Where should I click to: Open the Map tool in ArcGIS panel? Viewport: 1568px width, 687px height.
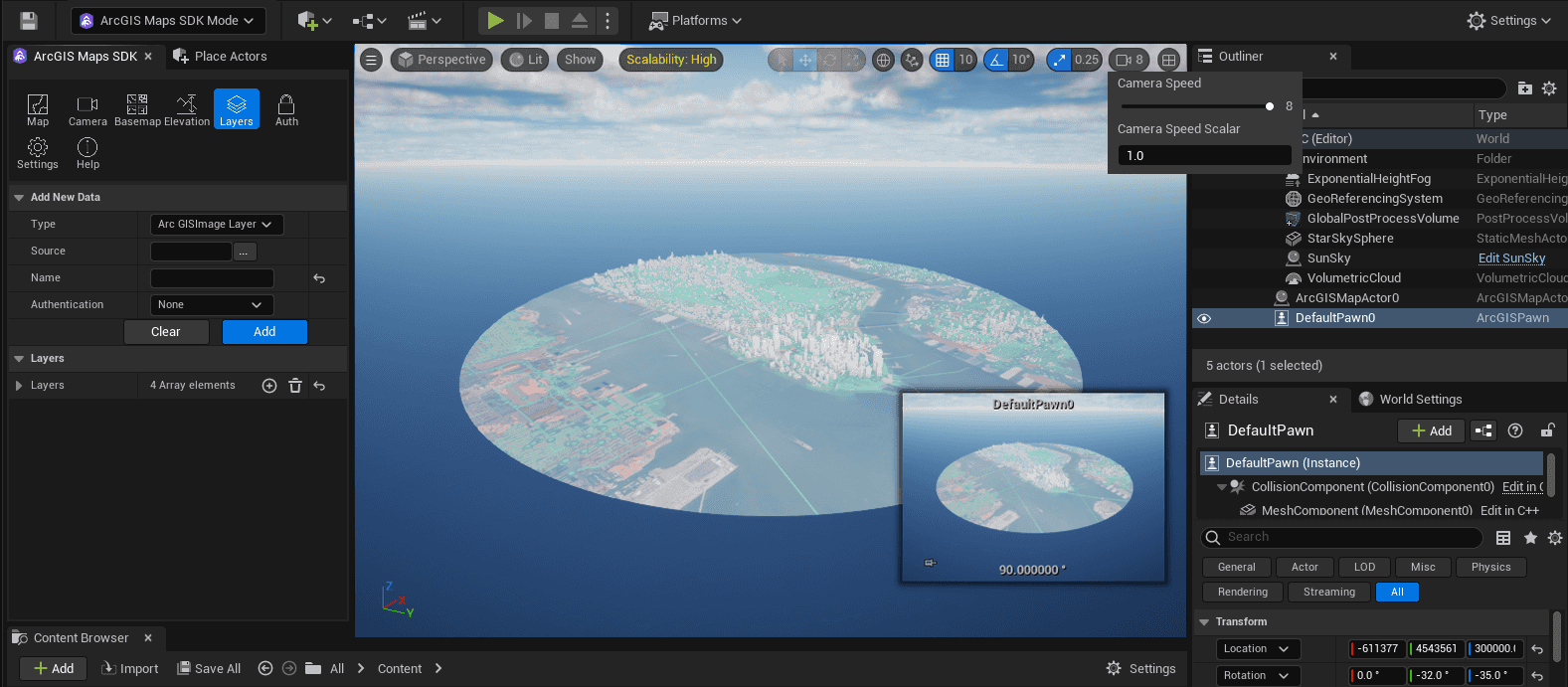[x=38, y=109]
